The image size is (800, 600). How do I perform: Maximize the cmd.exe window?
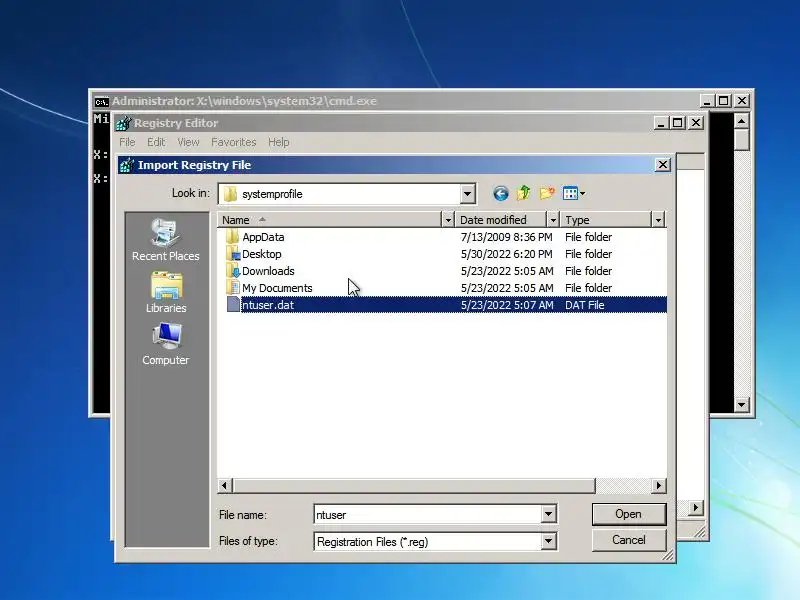tap(723, 101)
